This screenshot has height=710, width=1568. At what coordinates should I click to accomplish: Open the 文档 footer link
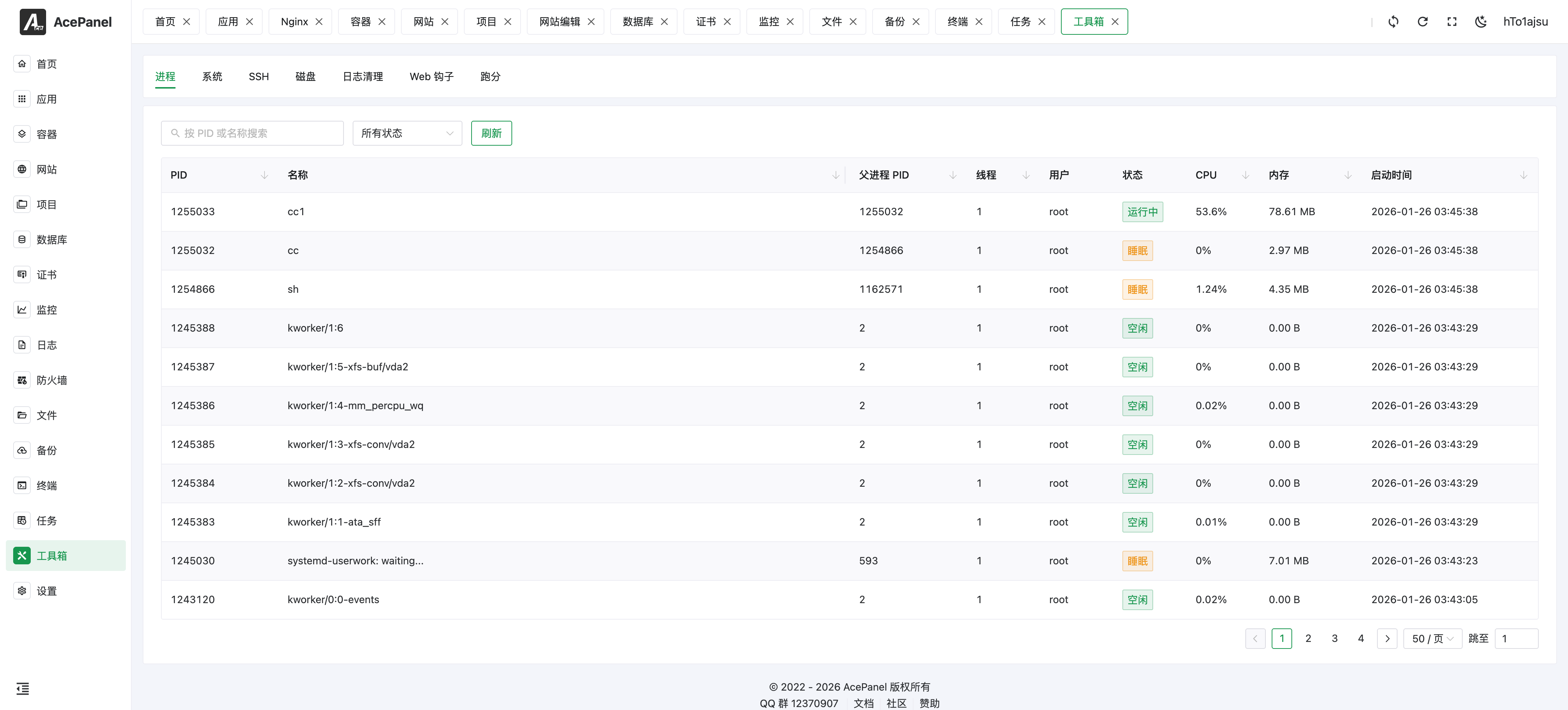pos(863,703)
